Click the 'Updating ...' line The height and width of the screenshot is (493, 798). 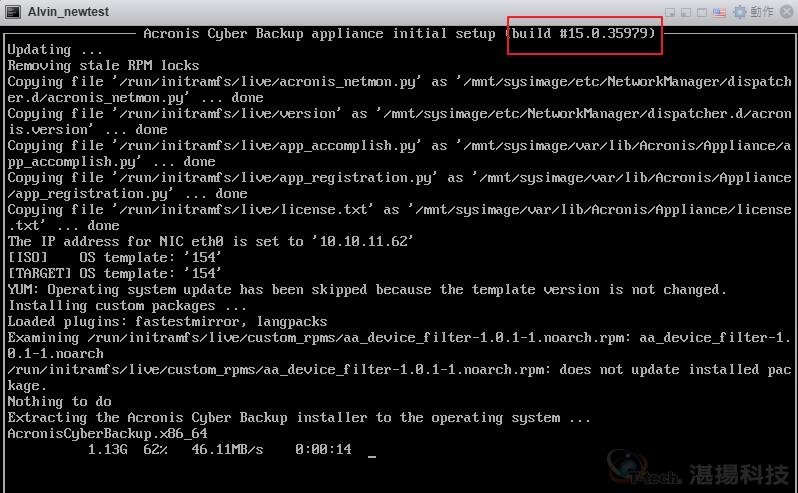click(x=55, y=50)
